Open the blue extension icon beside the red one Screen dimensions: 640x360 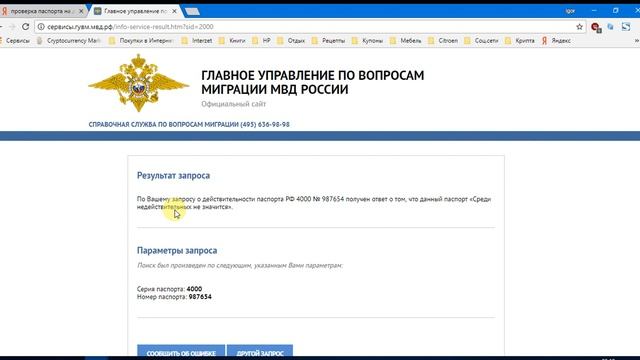(610, 27)
